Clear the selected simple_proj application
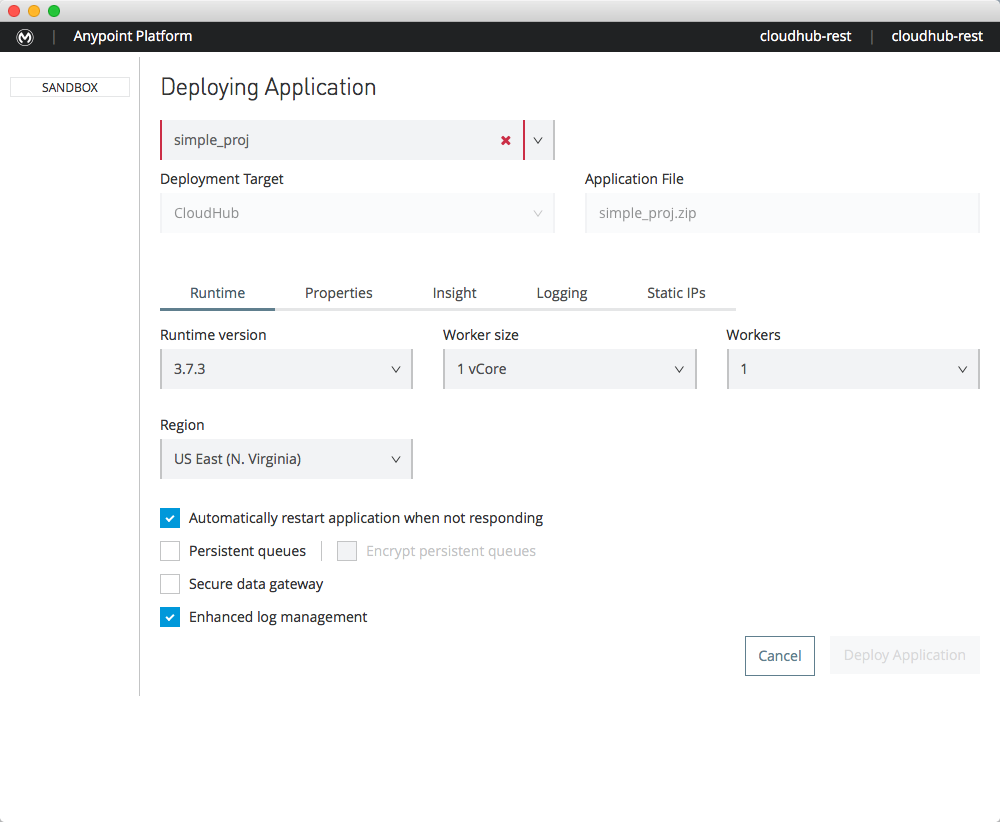Viewport: 1000px width, 822px height. [x=505, y=140]
